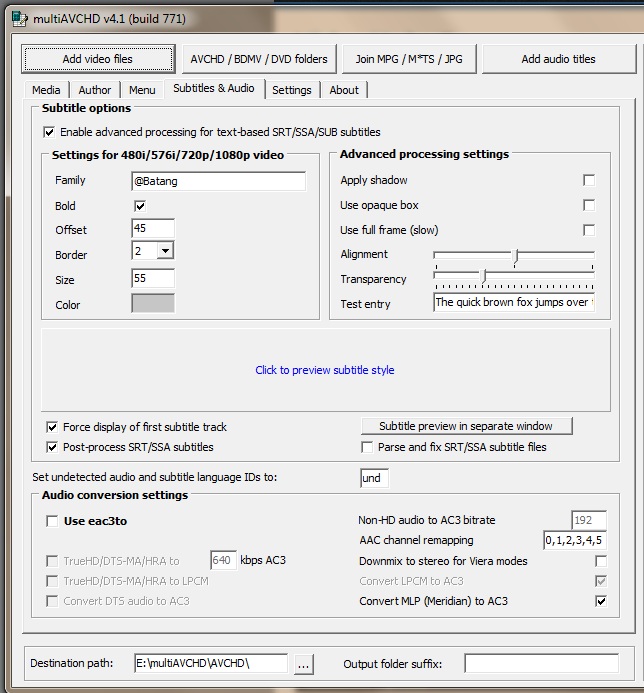
Task: Open the Menu tab
Action: coord(142,90)
